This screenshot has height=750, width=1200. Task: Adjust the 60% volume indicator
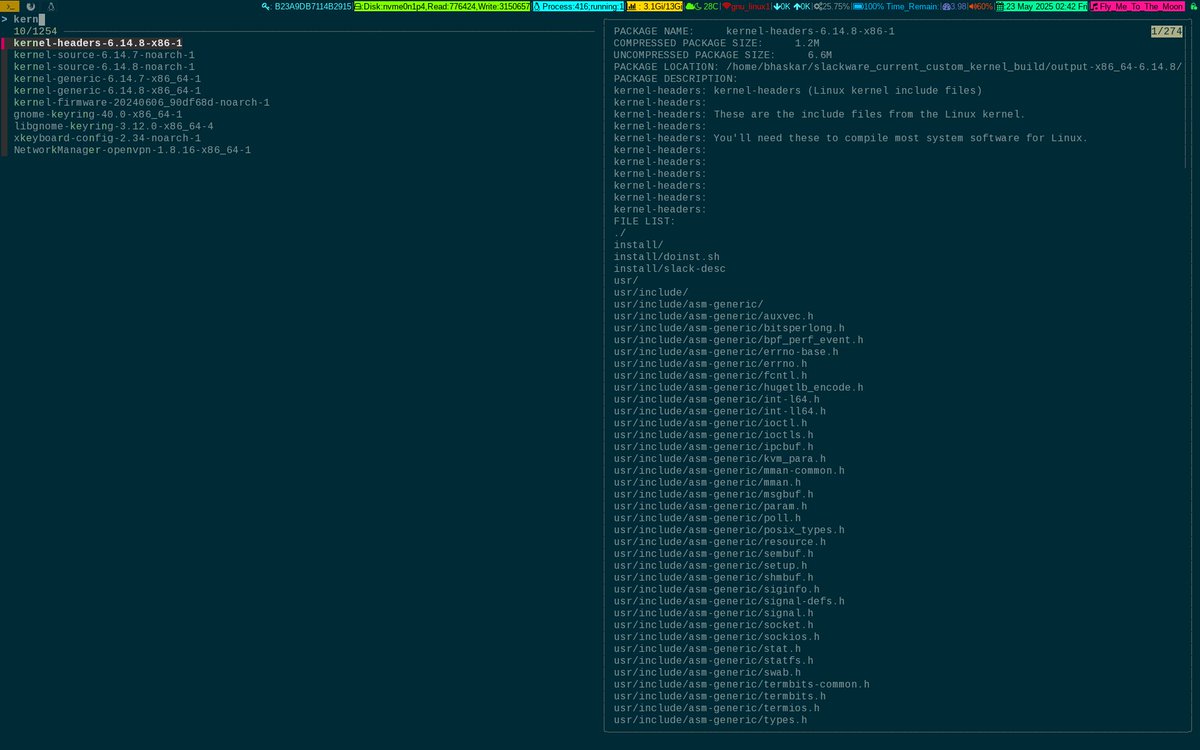coord(978,6)
